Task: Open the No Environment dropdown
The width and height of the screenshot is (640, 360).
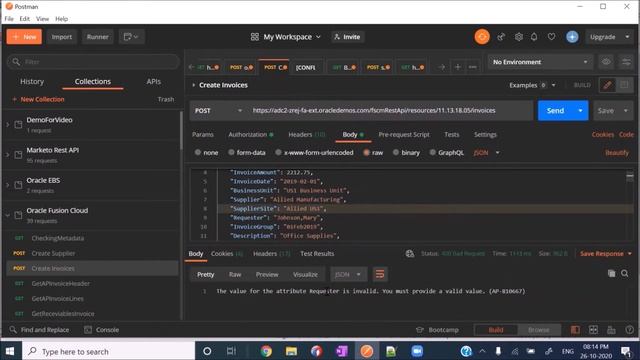Action: point(540,62)
